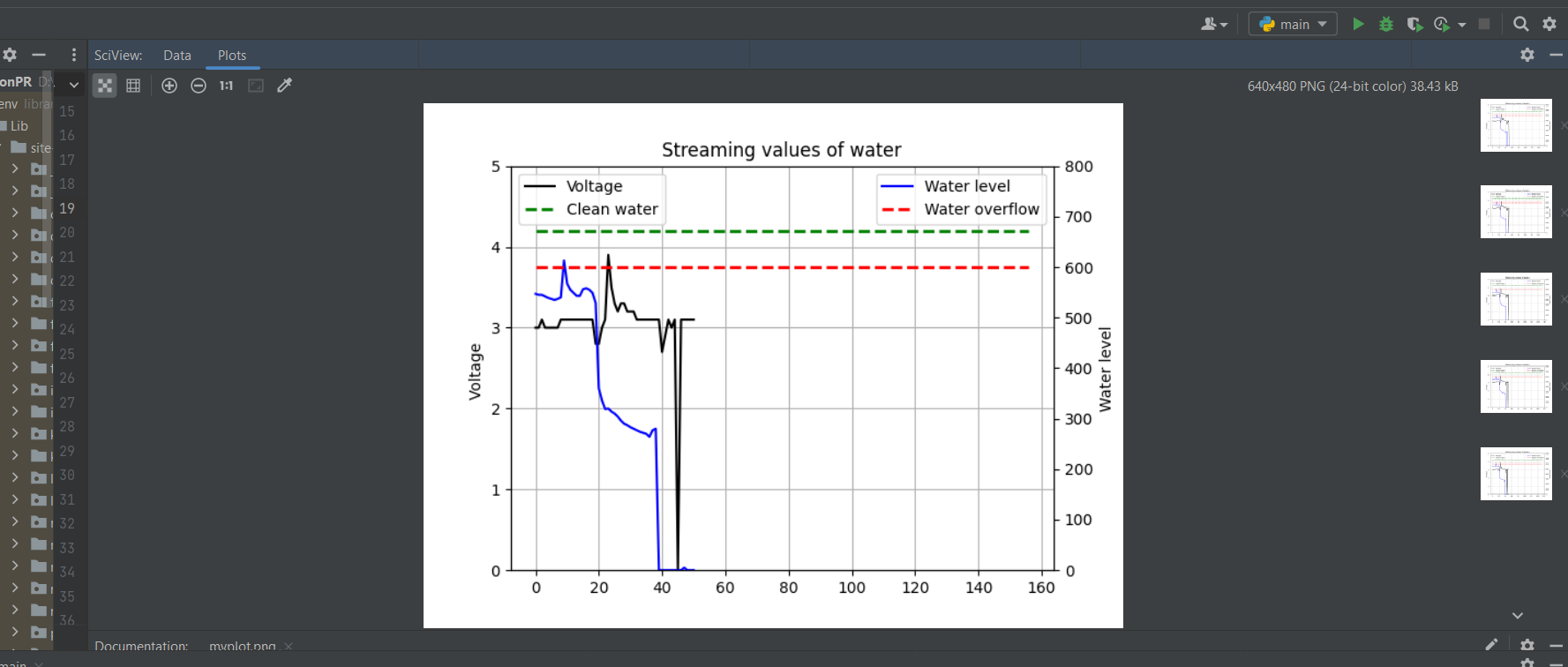
Task: Click the plot title Streaming values of water
Action: (782, 150)
